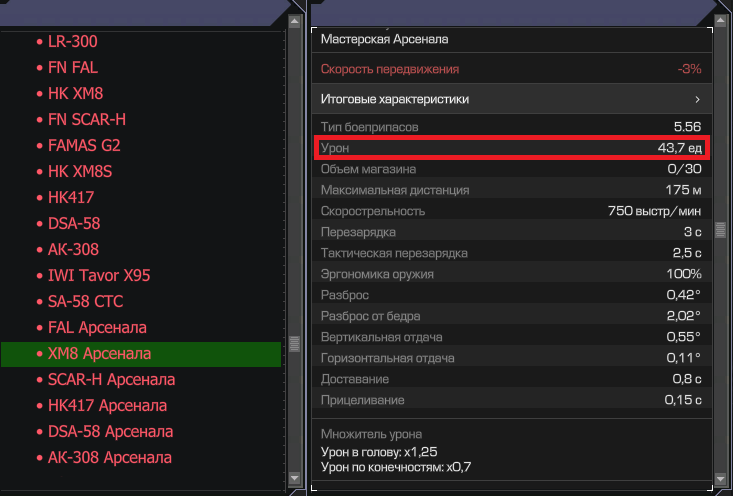Click Прицеливание value 0,15 с
The width and height of the screenshot is (733, 496).
[683, 400]
